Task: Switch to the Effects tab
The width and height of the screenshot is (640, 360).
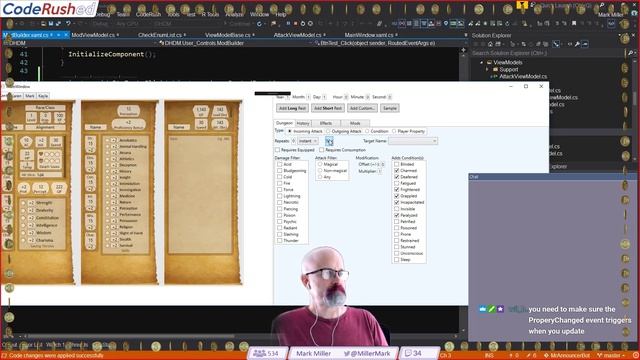Action: [x=326, y=123]
